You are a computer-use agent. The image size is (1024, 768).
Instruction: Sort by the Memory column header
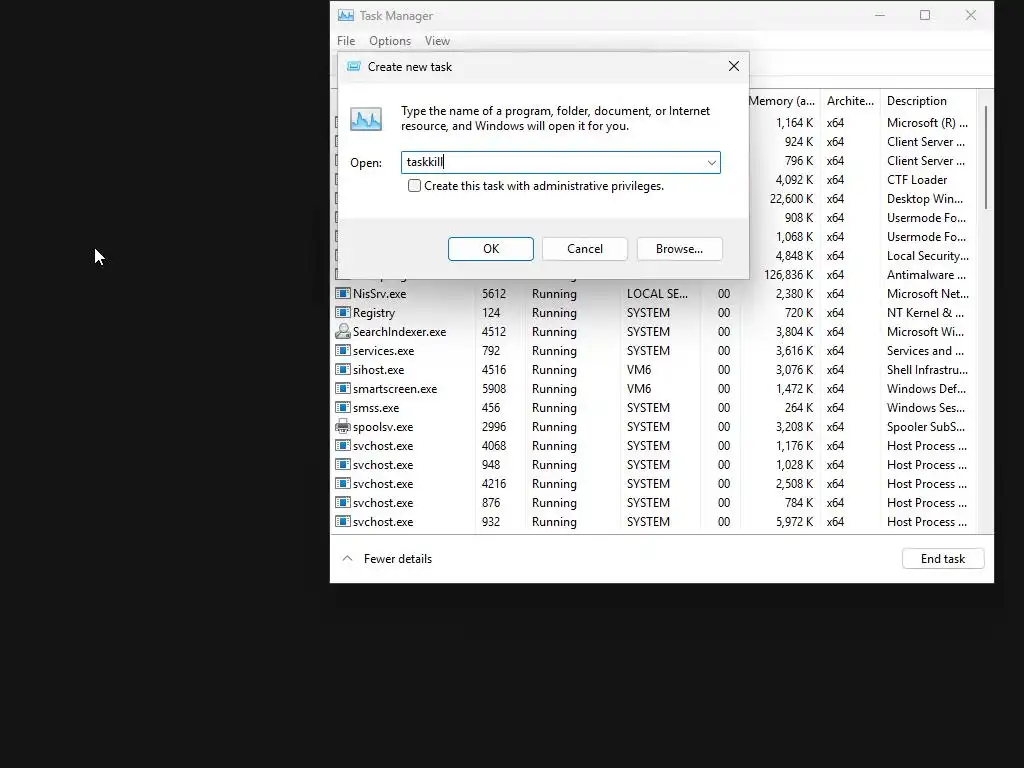782,101
